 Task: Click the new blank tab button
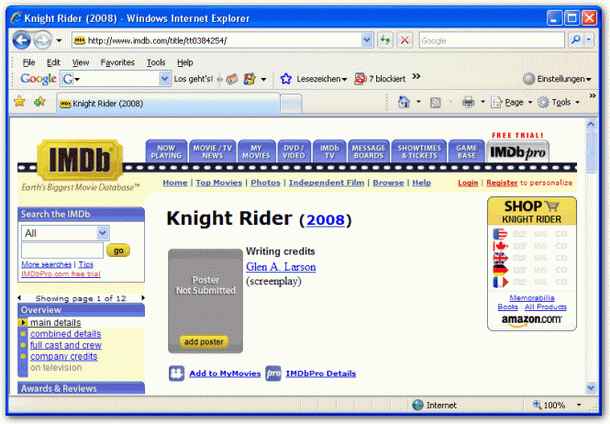pos(291,104)
